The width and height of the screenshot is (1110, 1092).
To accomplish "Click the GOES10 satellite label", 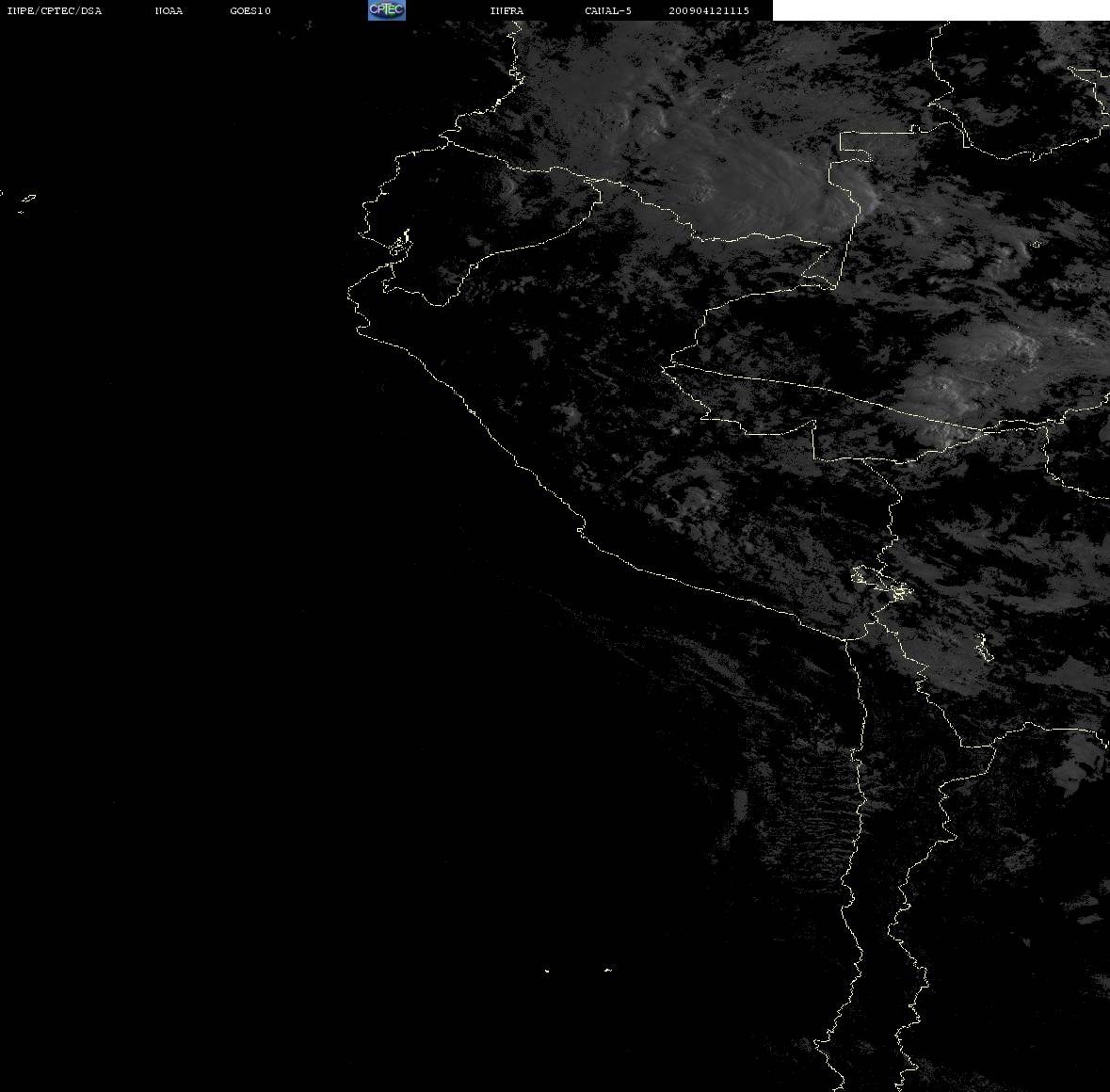I will 250,10.
